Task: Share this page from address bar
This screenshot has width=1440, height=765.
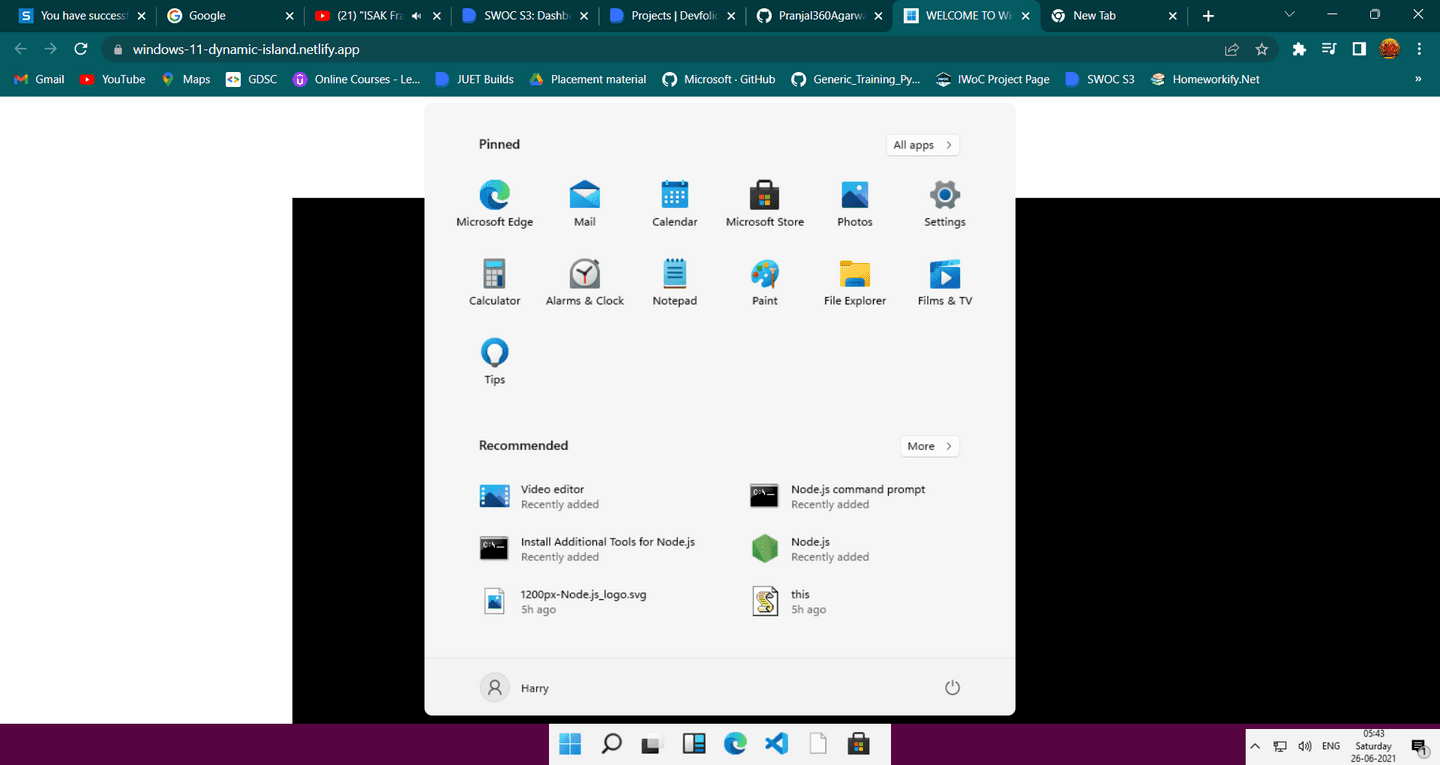Action: tap(1232, 49)
